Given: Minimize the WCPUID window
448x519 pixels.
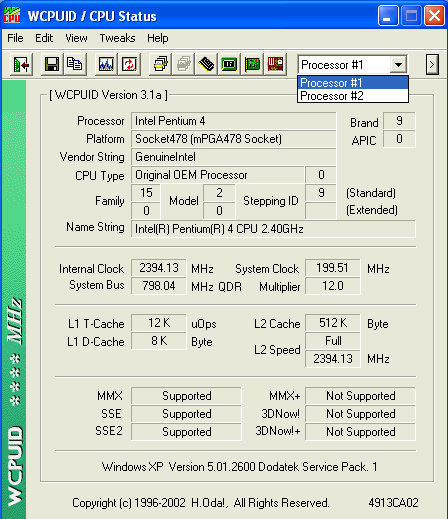Looking at the screenshot, I should (x=388, y=16).
